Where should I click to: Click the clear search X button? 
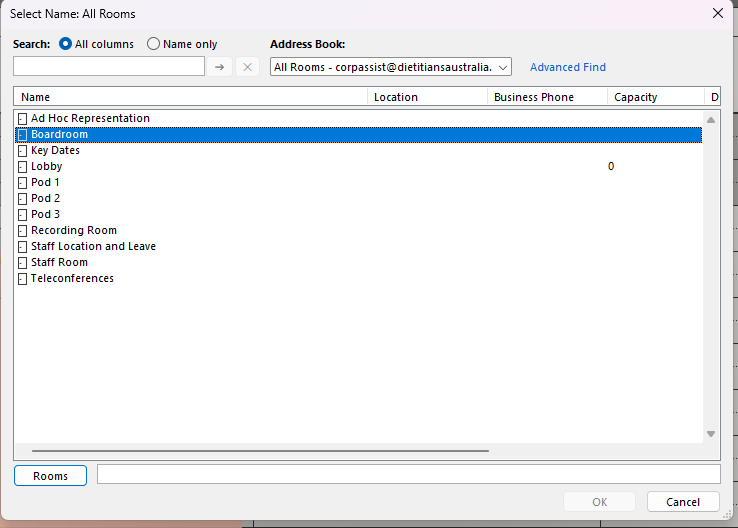tap(248, 67)
